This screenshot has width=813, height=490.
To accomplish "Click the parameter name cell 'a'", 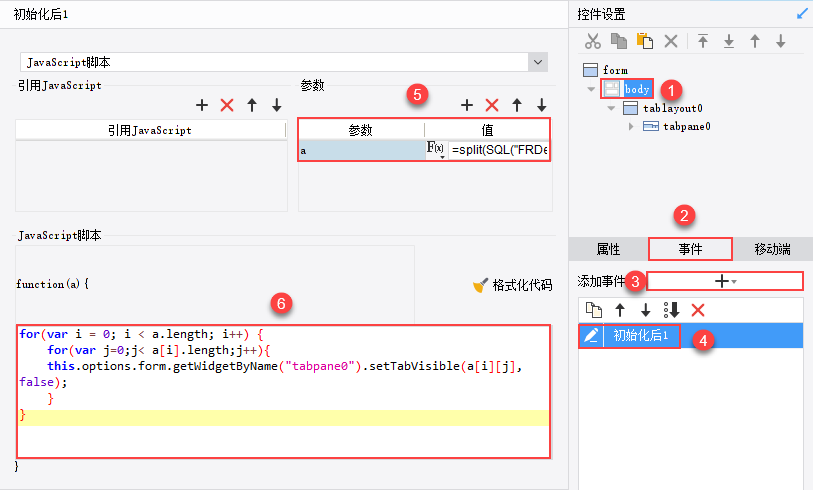I will point(361,150).
